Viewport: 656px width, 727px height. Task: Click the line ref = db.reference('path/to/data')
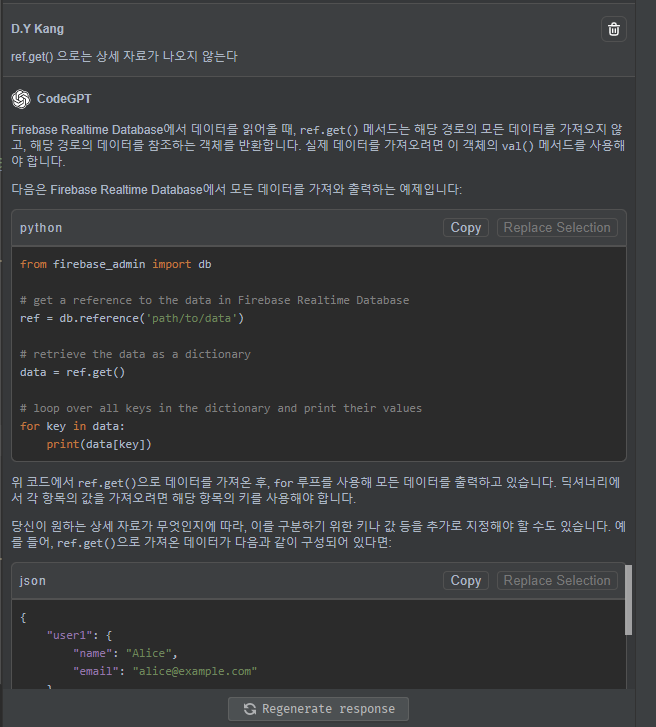132,319
